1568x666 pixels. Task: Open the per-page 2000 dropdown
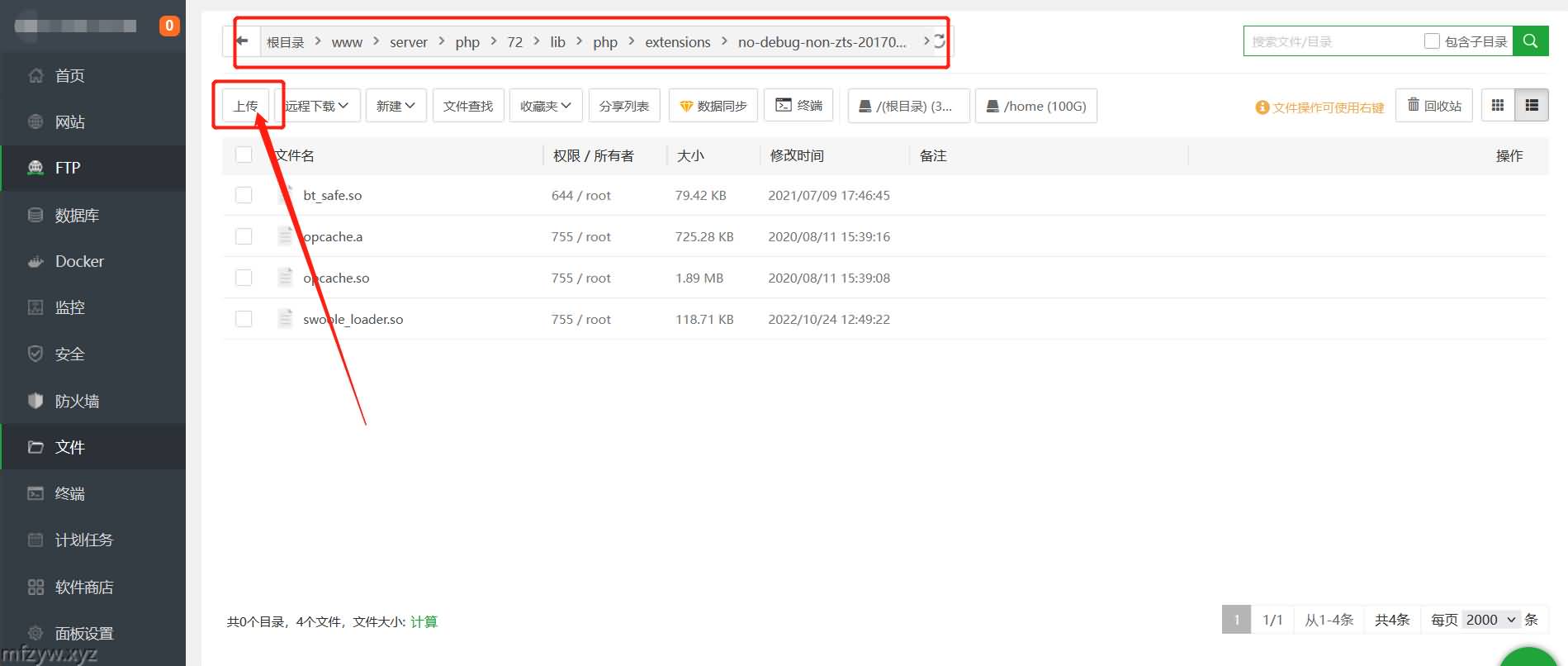coord(1491,620)
